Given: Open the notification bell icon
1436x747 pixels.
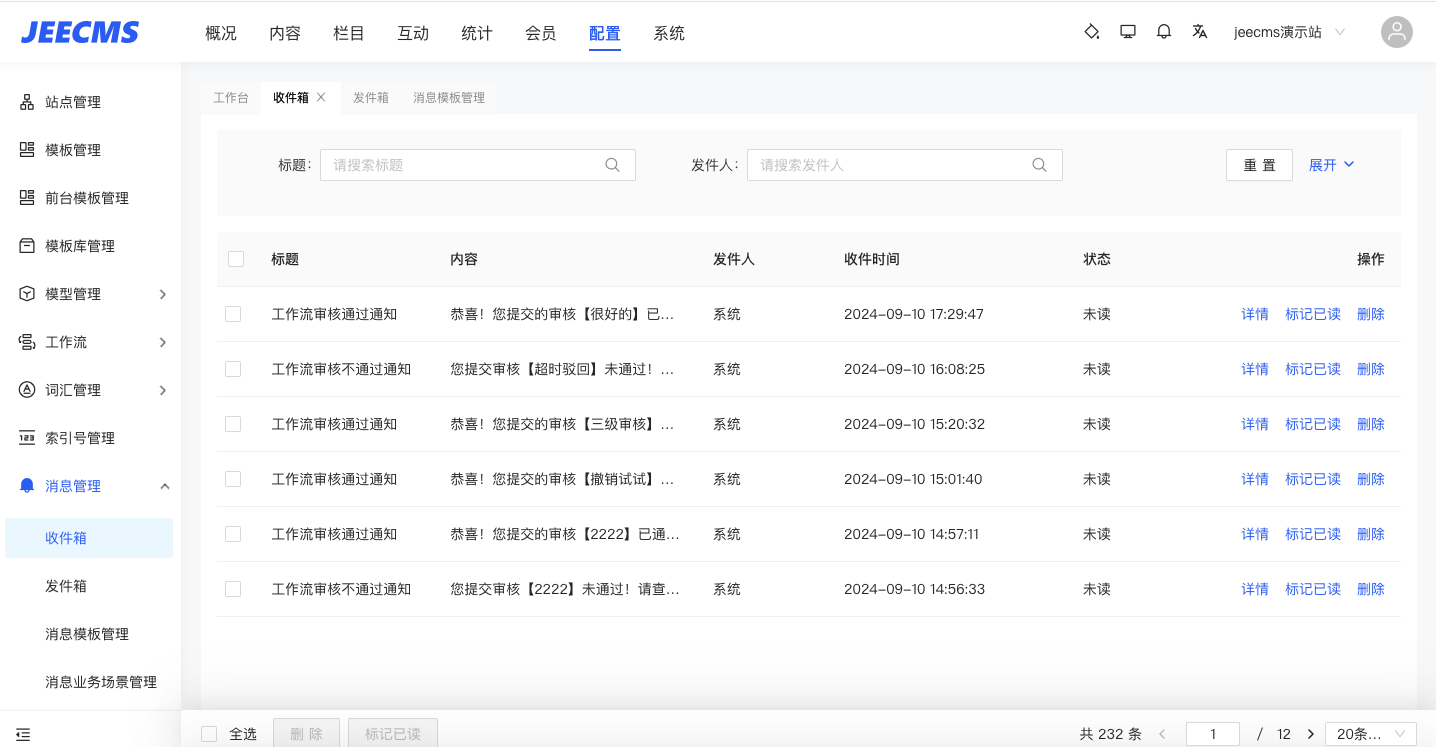Looking at the screenshot, I should (1164, 32).
